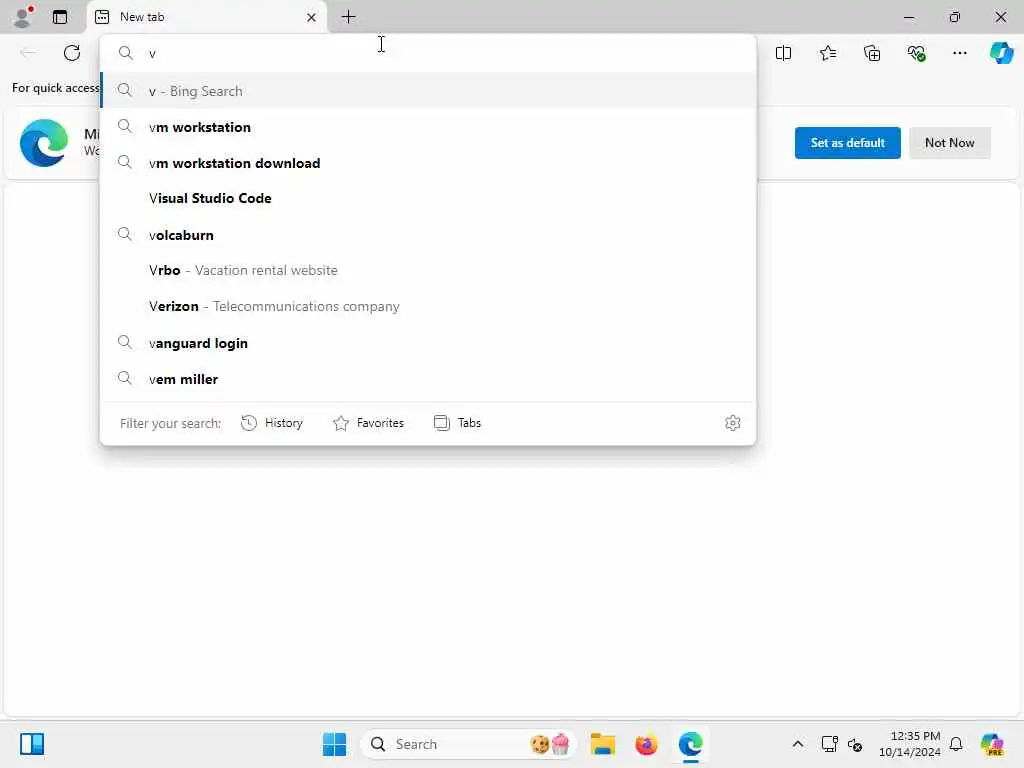
Task: Select 'vem miller' suggestion
Action: tap(428, 379)
